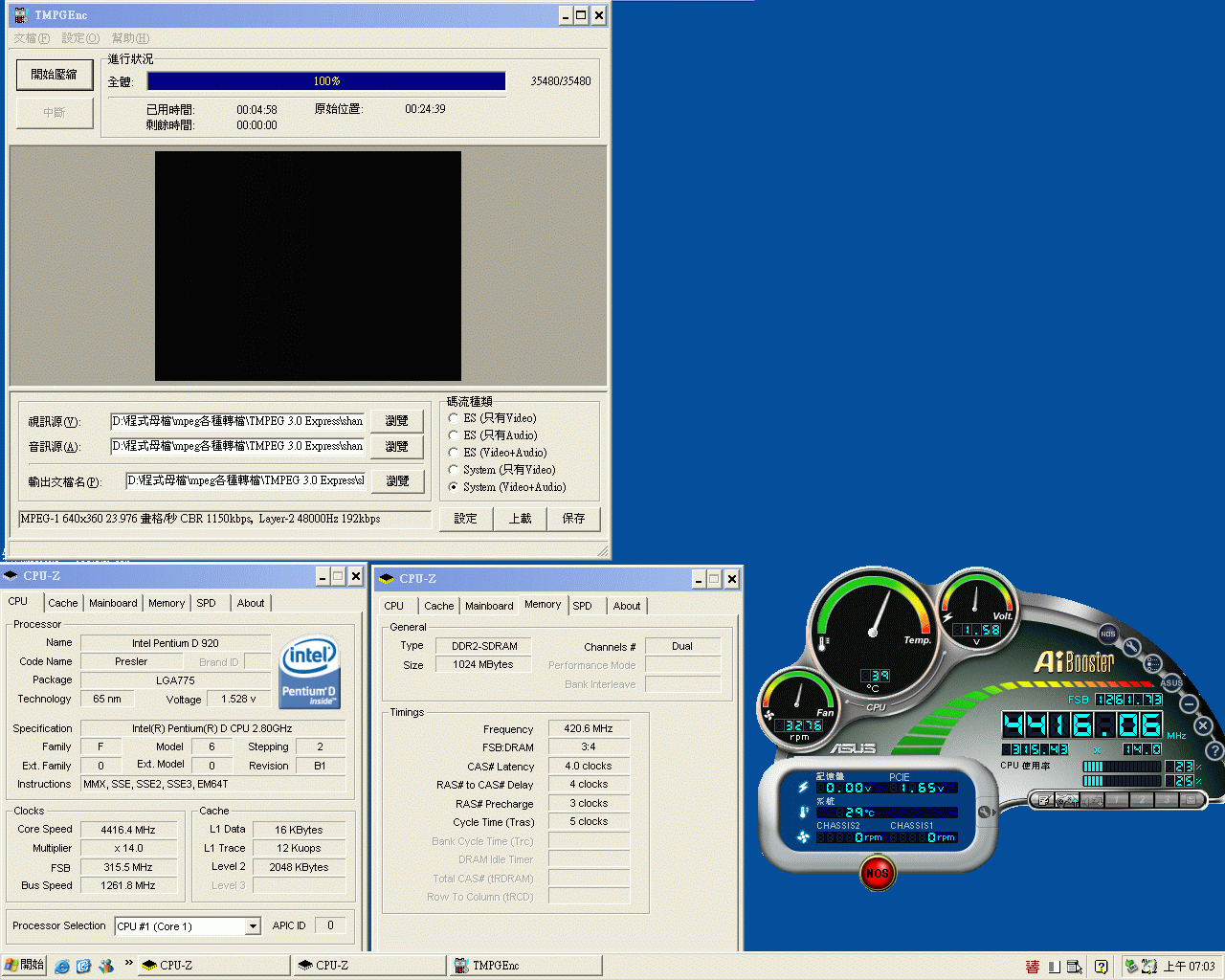
Task: Click the 上載 load button in TMPGEnc
Action: [x=520, y=519]
